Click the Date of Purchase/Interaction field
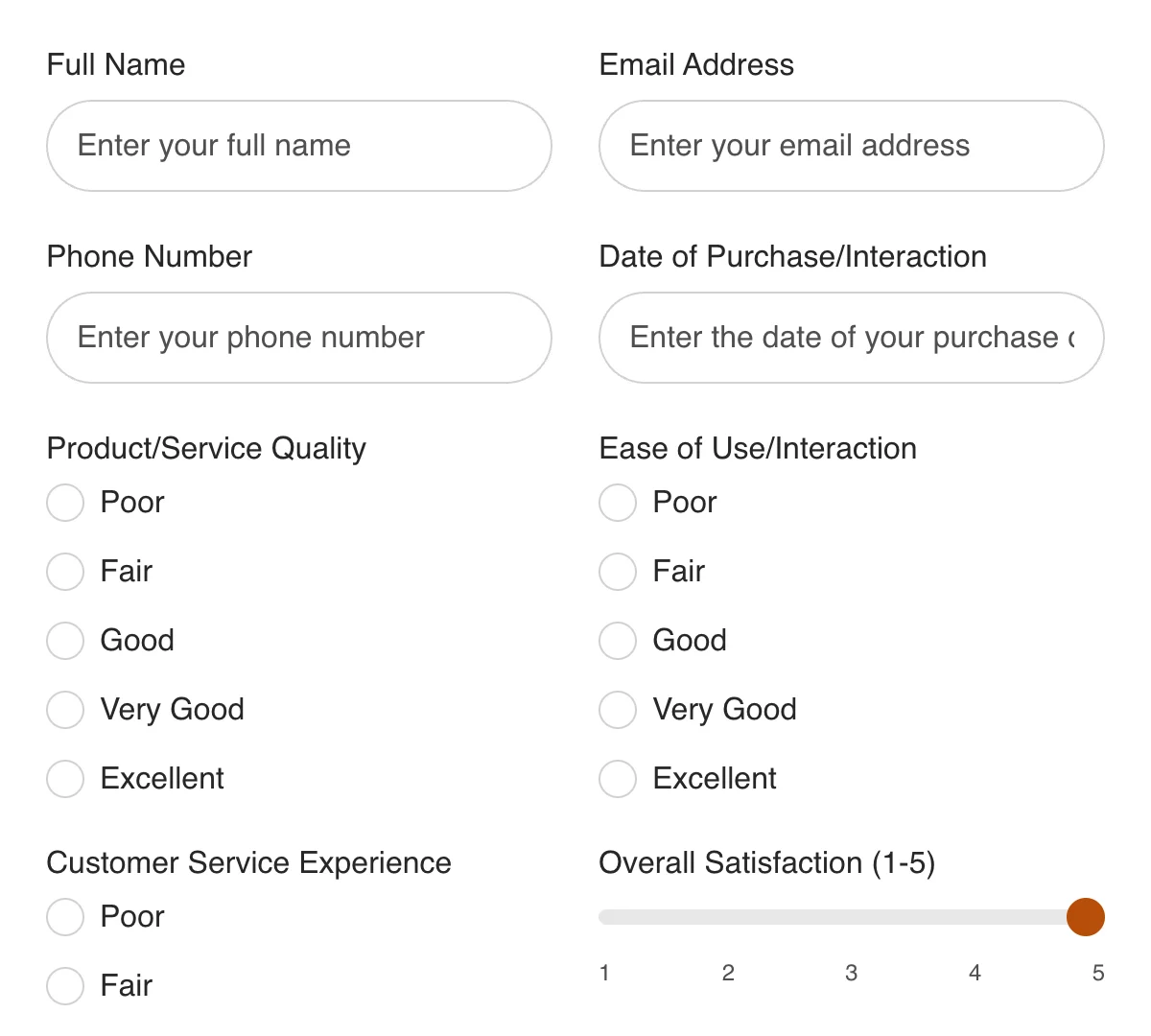Viewport: 1151px width, 1036px height. [x=851, y=338]
